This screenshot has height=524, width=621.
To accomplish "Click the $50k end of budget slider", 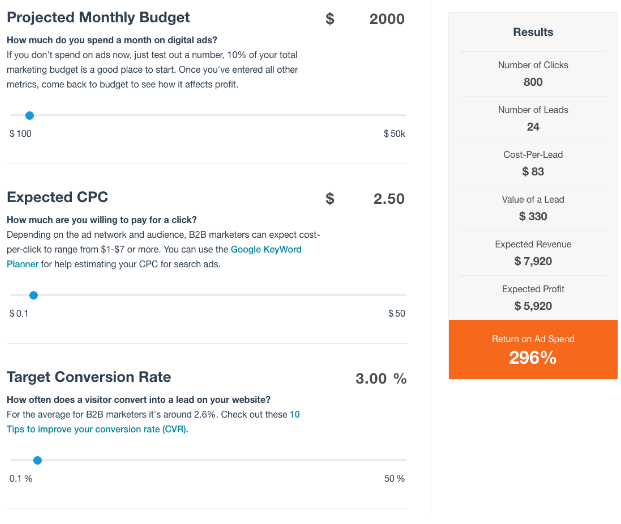I will click(x=394, y=133).
